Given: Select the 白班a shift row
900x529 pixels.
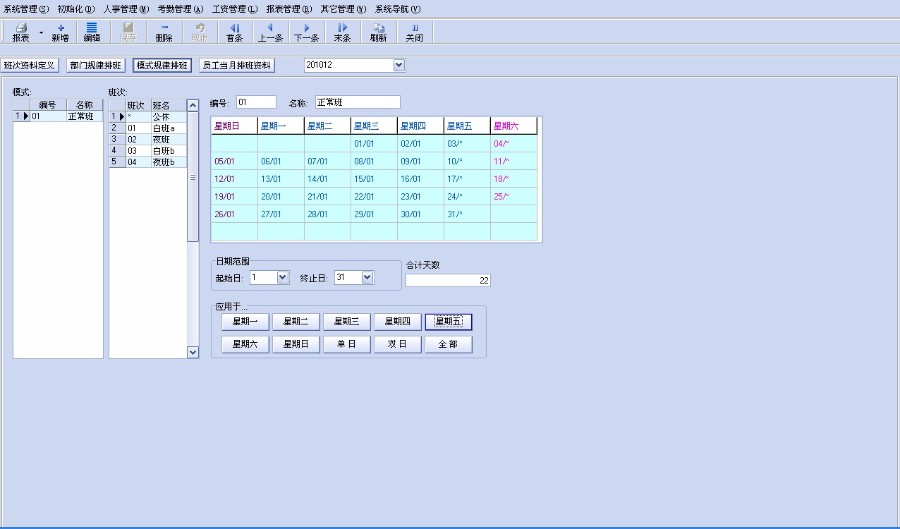Looking at the screenshot, I should 148,129.
